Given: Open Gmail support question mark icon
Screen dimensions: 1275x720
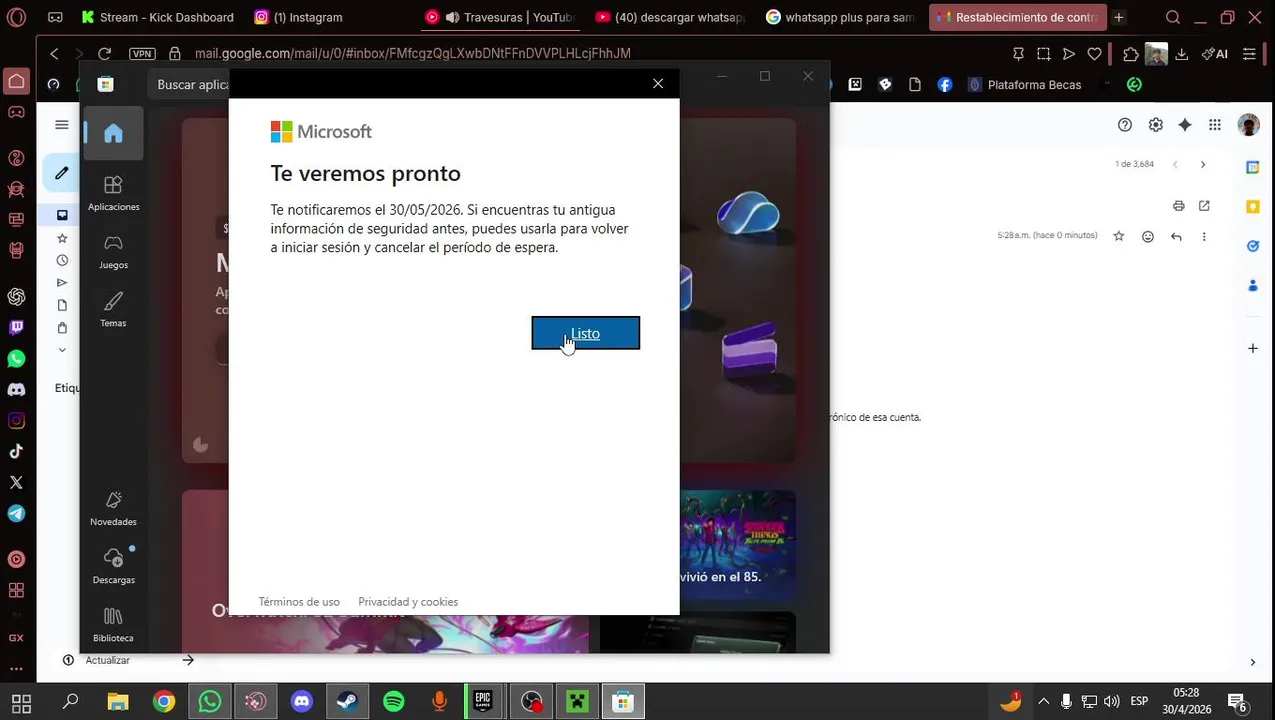Looking at the screenshot, I should point(1125,125).
